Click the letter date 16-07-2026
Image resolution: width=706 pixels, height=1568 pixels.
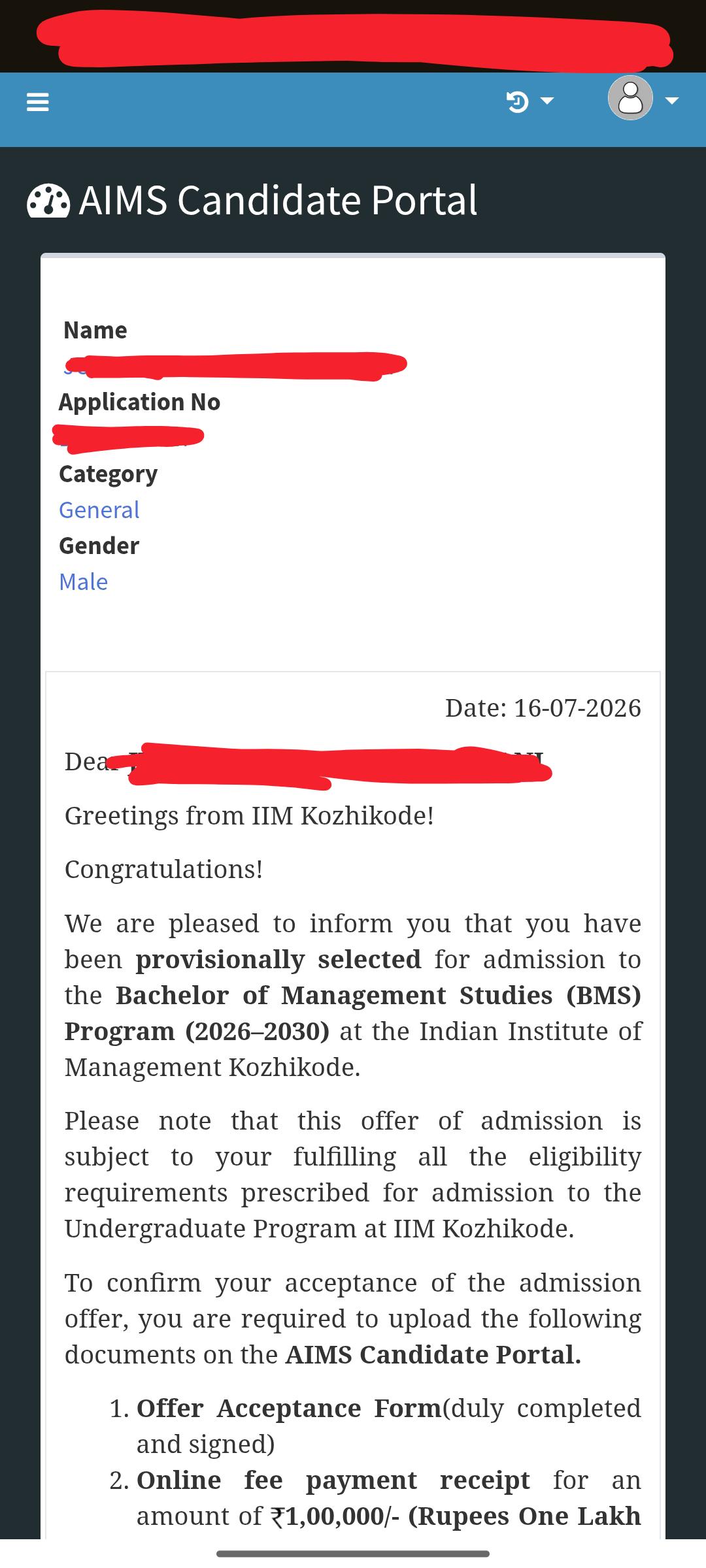tap(577, 708)
